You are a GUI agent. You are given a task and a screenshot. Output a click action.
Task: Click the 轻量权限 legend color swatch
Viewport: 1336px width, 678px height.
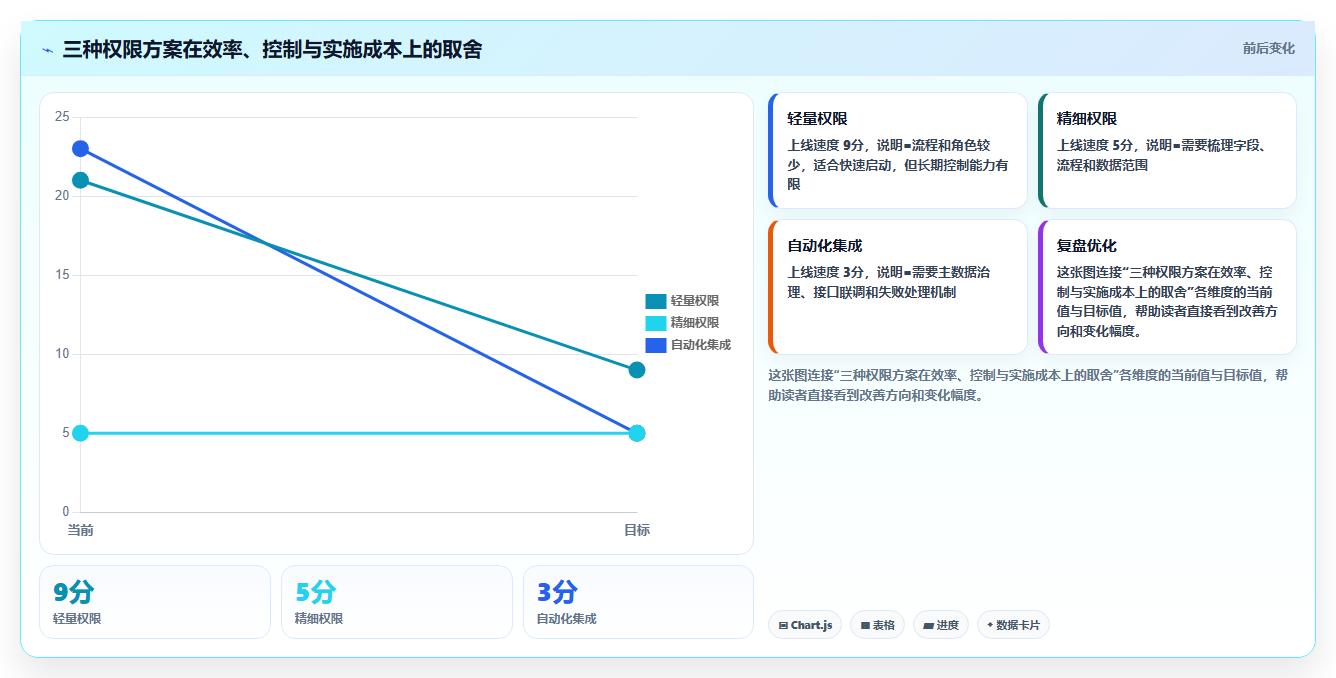coord(656,301)
